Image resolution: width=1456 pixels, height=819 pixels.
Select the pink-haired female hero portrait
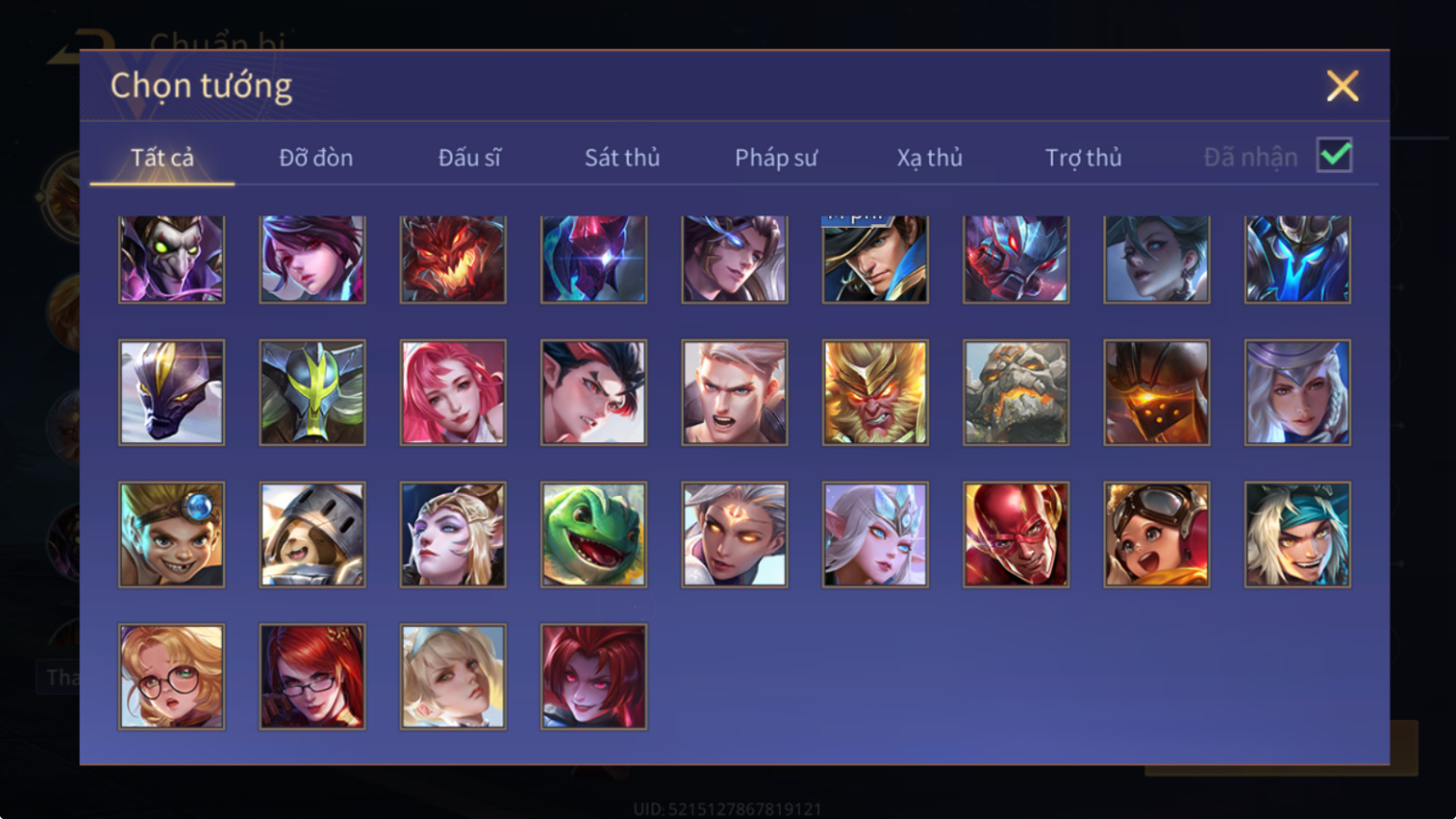453,392
